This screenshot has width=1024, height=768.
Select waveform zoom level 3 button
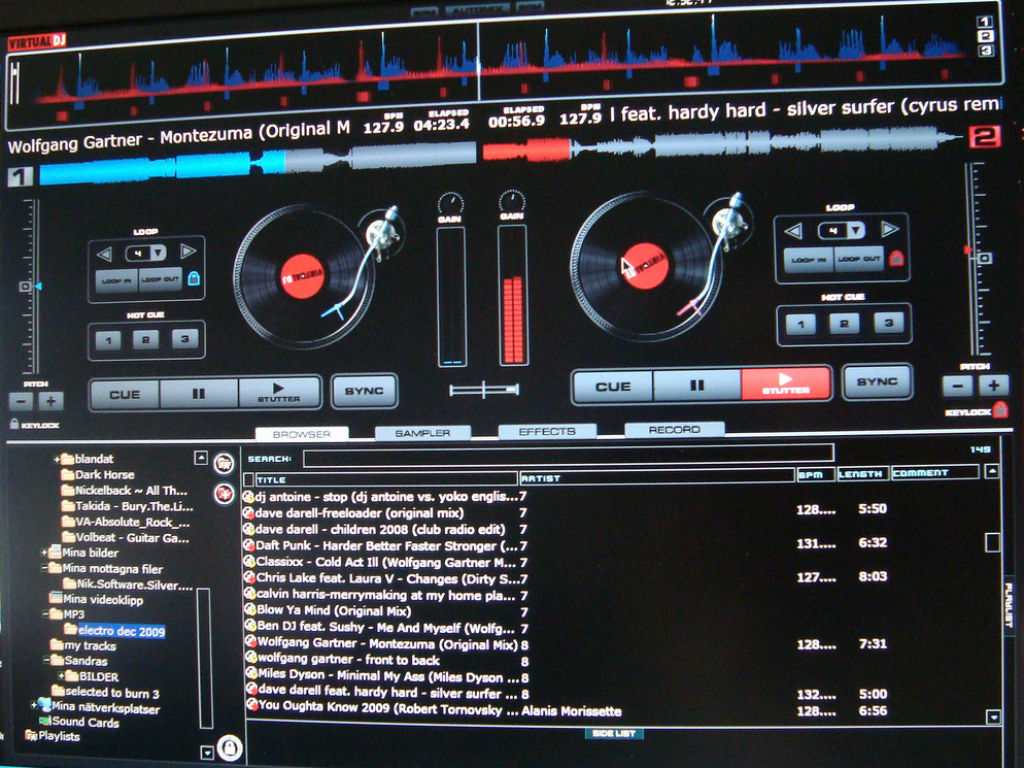coord(985,50)
